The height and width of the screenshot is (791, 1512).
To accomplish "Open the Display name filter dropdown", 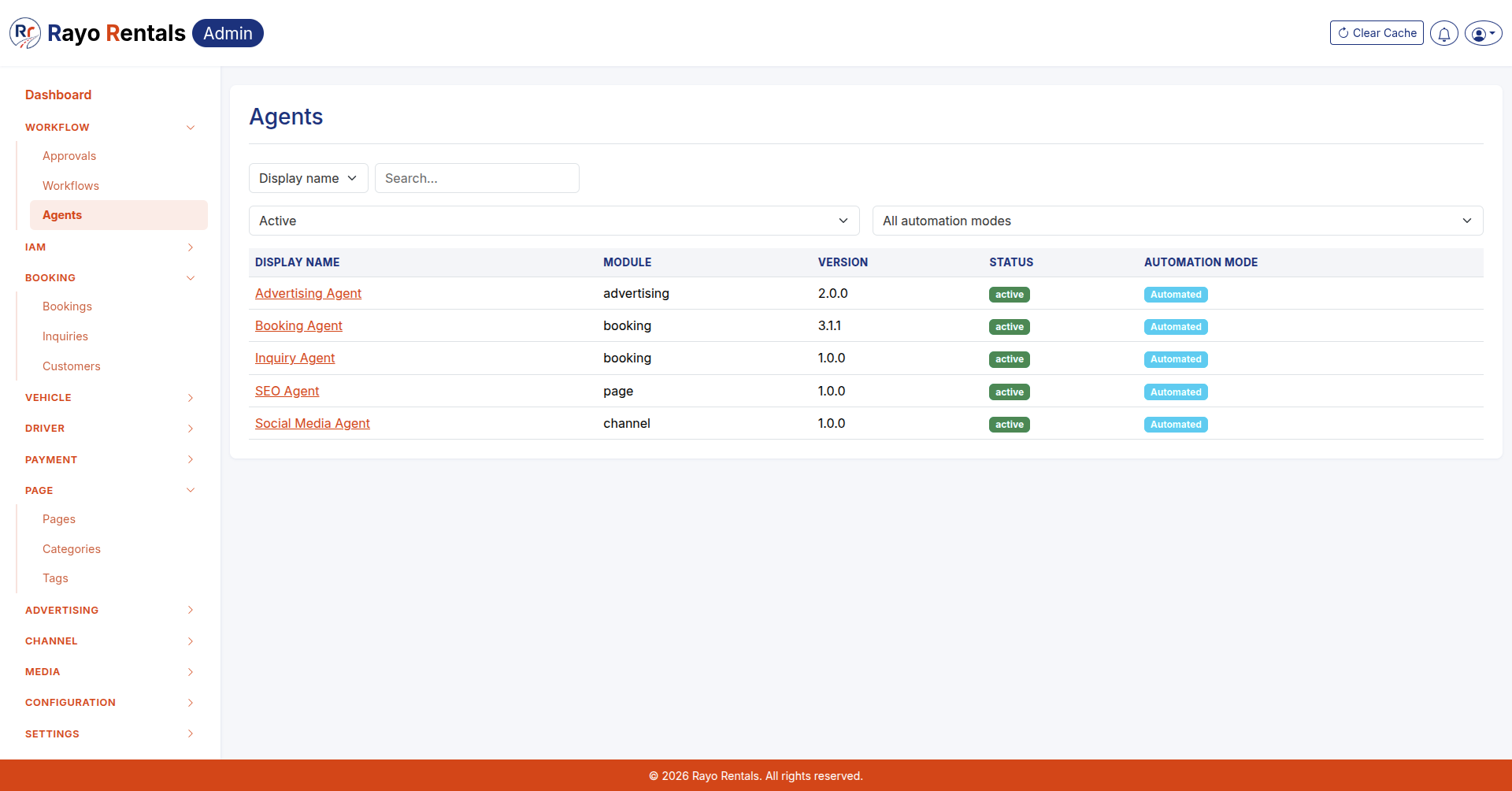I will tap(309, 178).
